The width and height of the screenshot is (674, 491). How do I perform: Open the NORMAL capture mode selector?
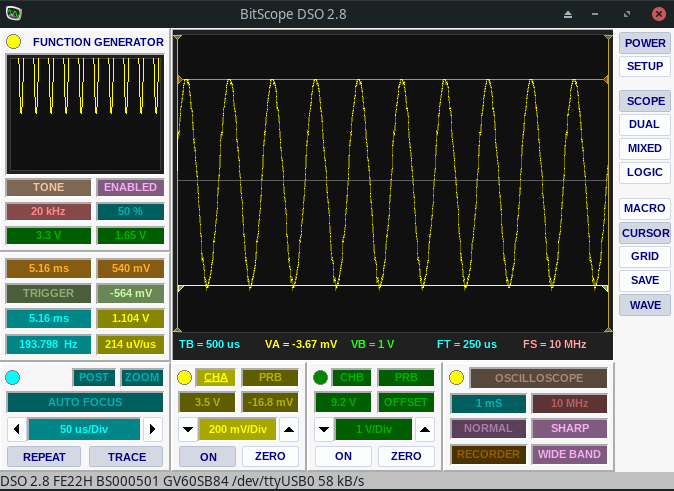point(489,429)
